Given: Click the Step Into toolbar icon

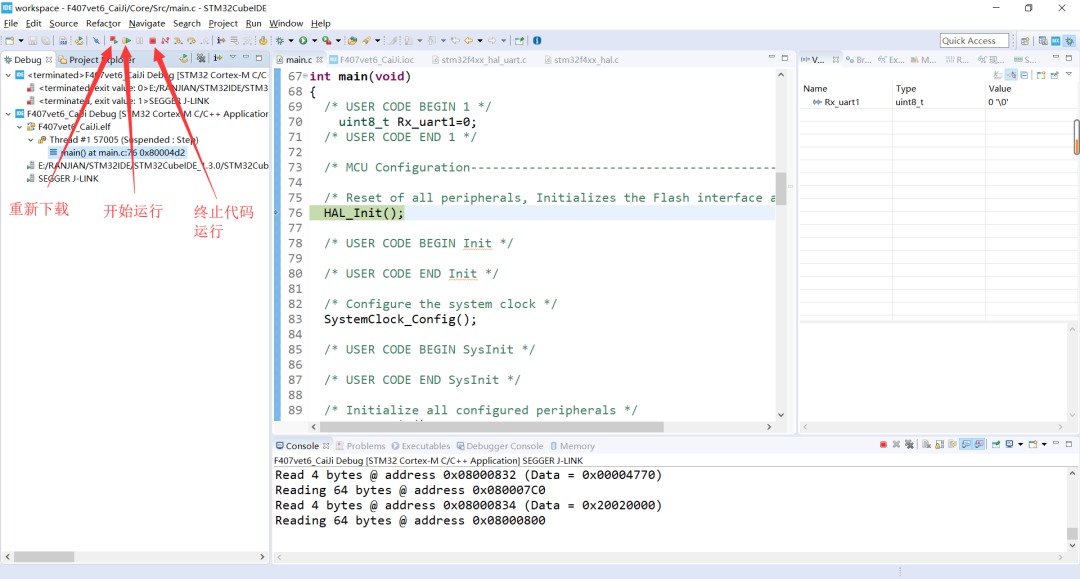Looking at the screenshot, I should [178, 41].
